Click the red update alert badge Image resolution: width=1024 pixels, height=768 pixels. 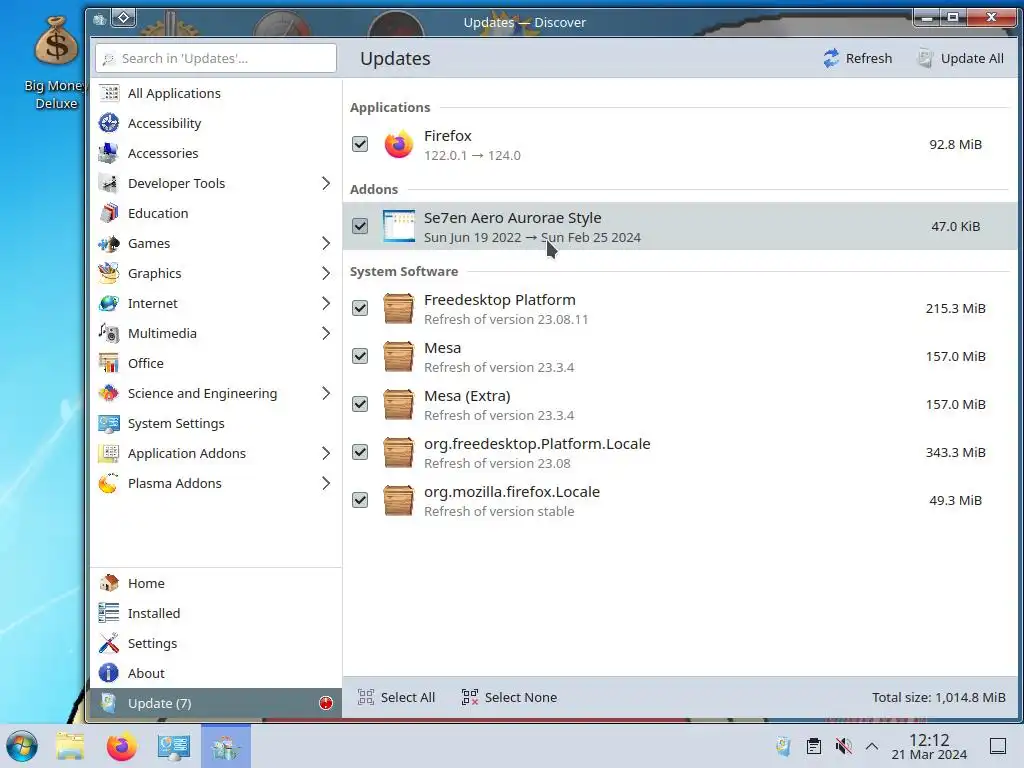326,703
